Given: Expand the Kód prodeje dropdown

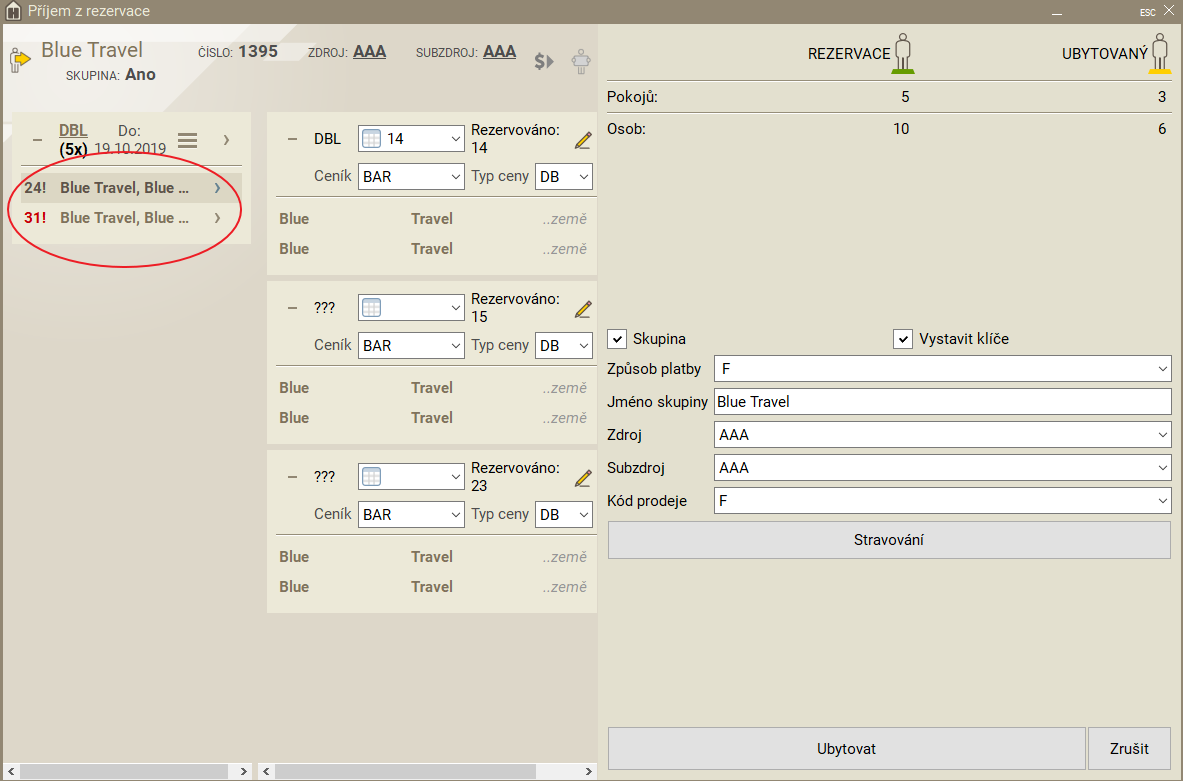Looking at the screenshot, I should [x=942, y=501].
